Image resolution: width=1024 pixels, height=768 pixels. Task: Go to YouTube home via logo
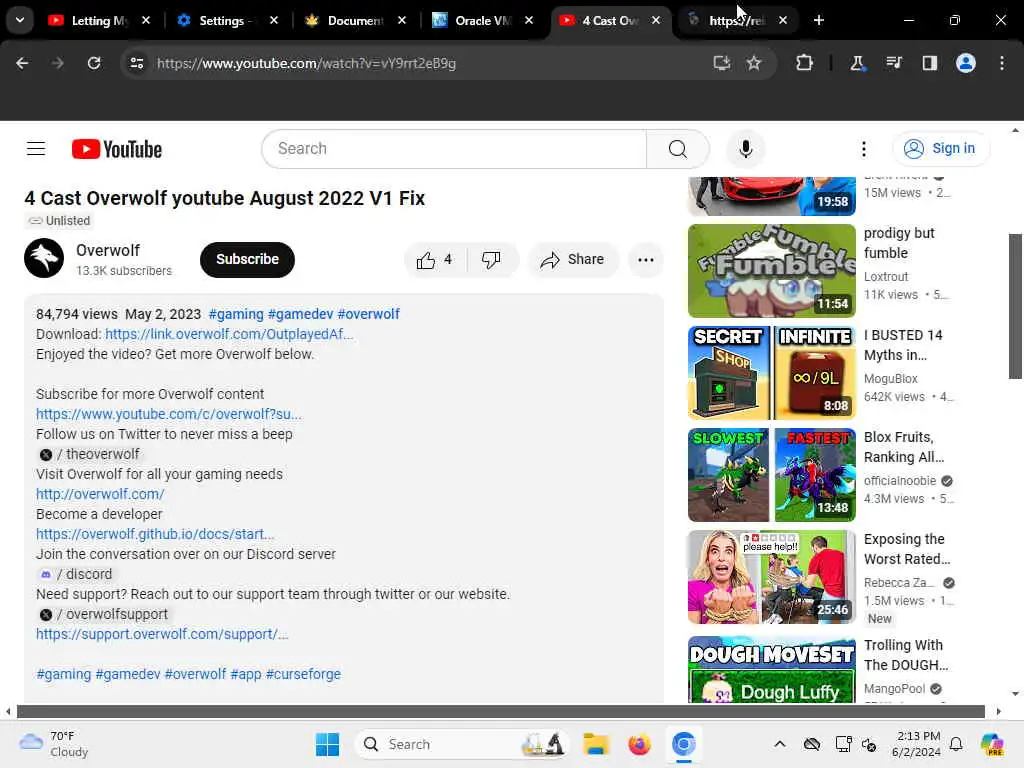tap(117, 149)
